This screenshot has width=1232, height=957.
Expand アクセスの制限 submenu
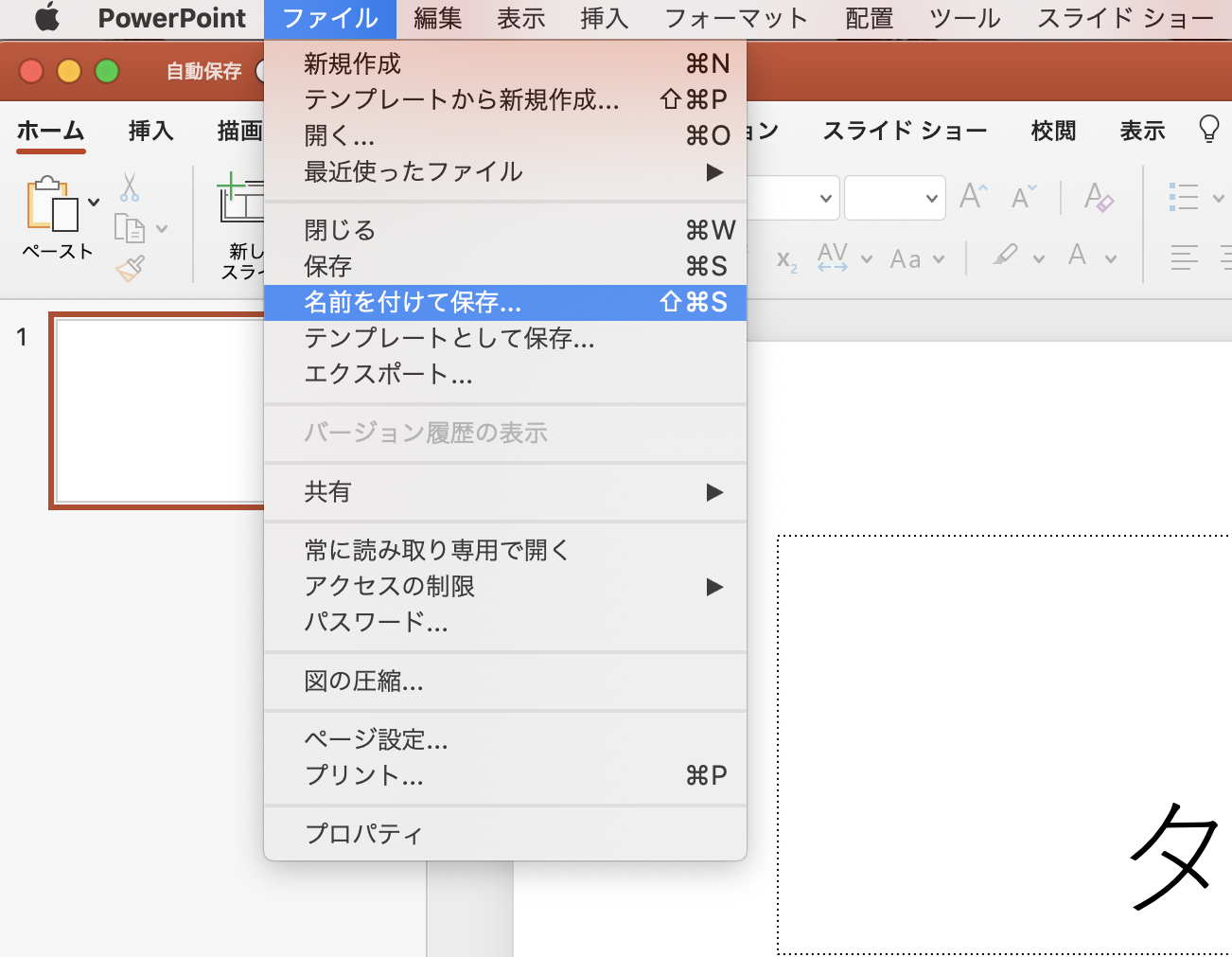[505, 586]
